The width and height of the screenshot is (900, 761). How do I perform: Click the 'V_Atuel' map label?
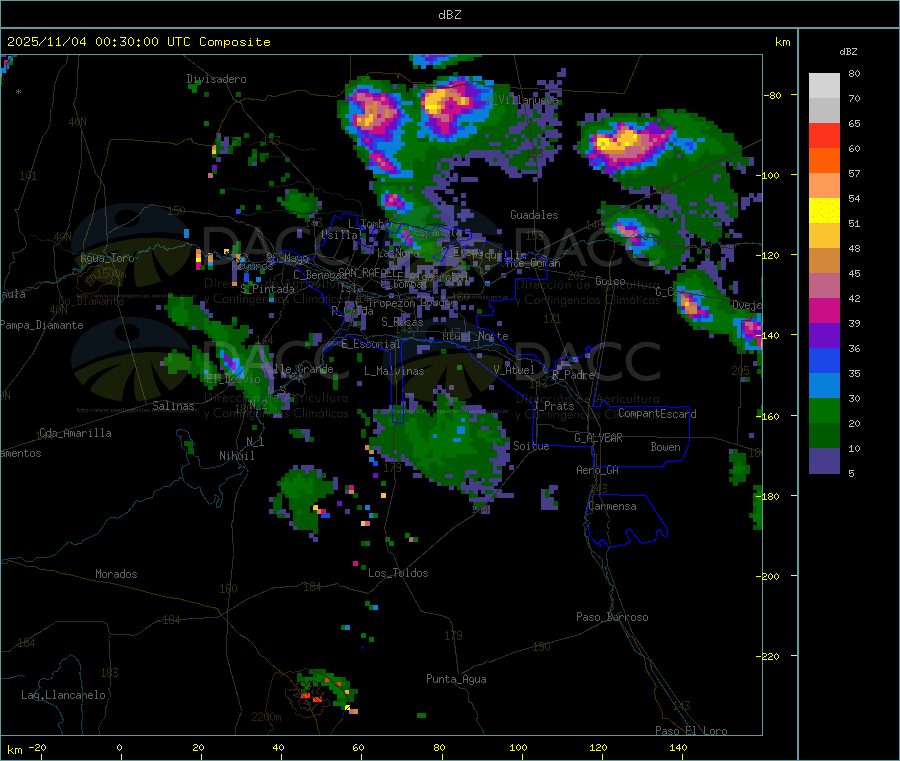(x=514, y=370)
